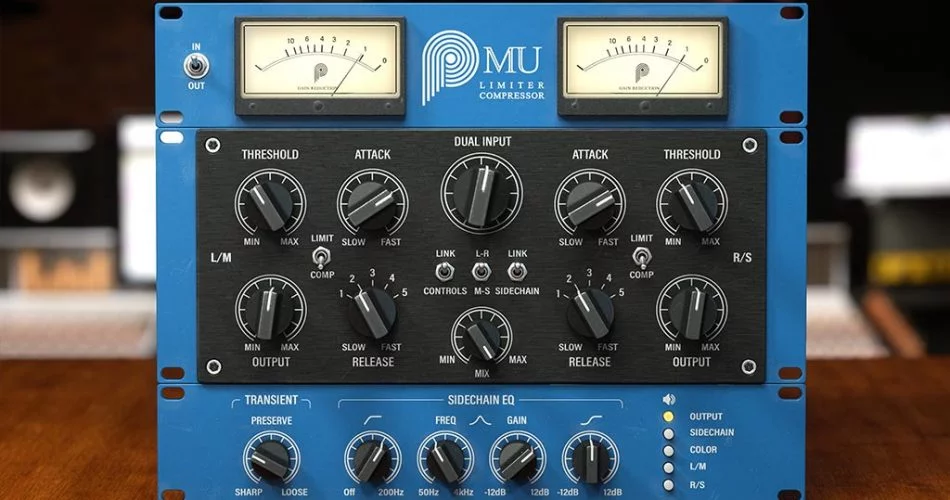Click the left gain reduction VU meter
Viewport: 950px width, 500px height.
click(x=320, y=65)
